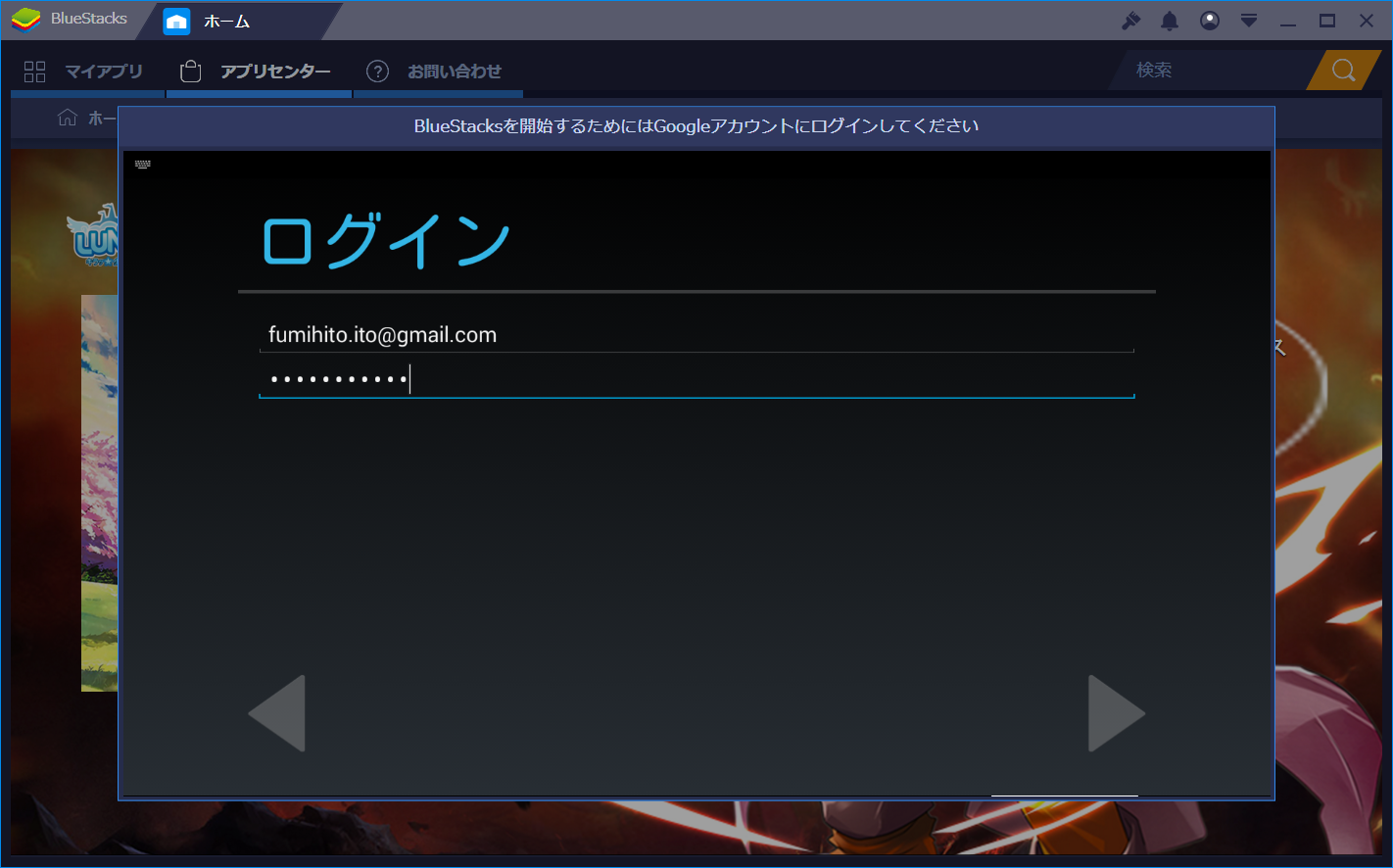Maximize the BlueStacks window
Image resolution: width=1393 pixels, height=868 pixels.
[1327, 21]
